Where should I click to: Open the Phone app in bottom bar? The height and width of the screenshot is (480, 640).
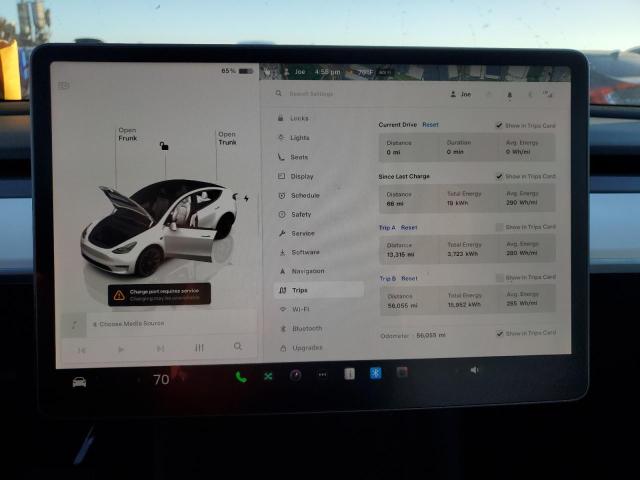241,377
